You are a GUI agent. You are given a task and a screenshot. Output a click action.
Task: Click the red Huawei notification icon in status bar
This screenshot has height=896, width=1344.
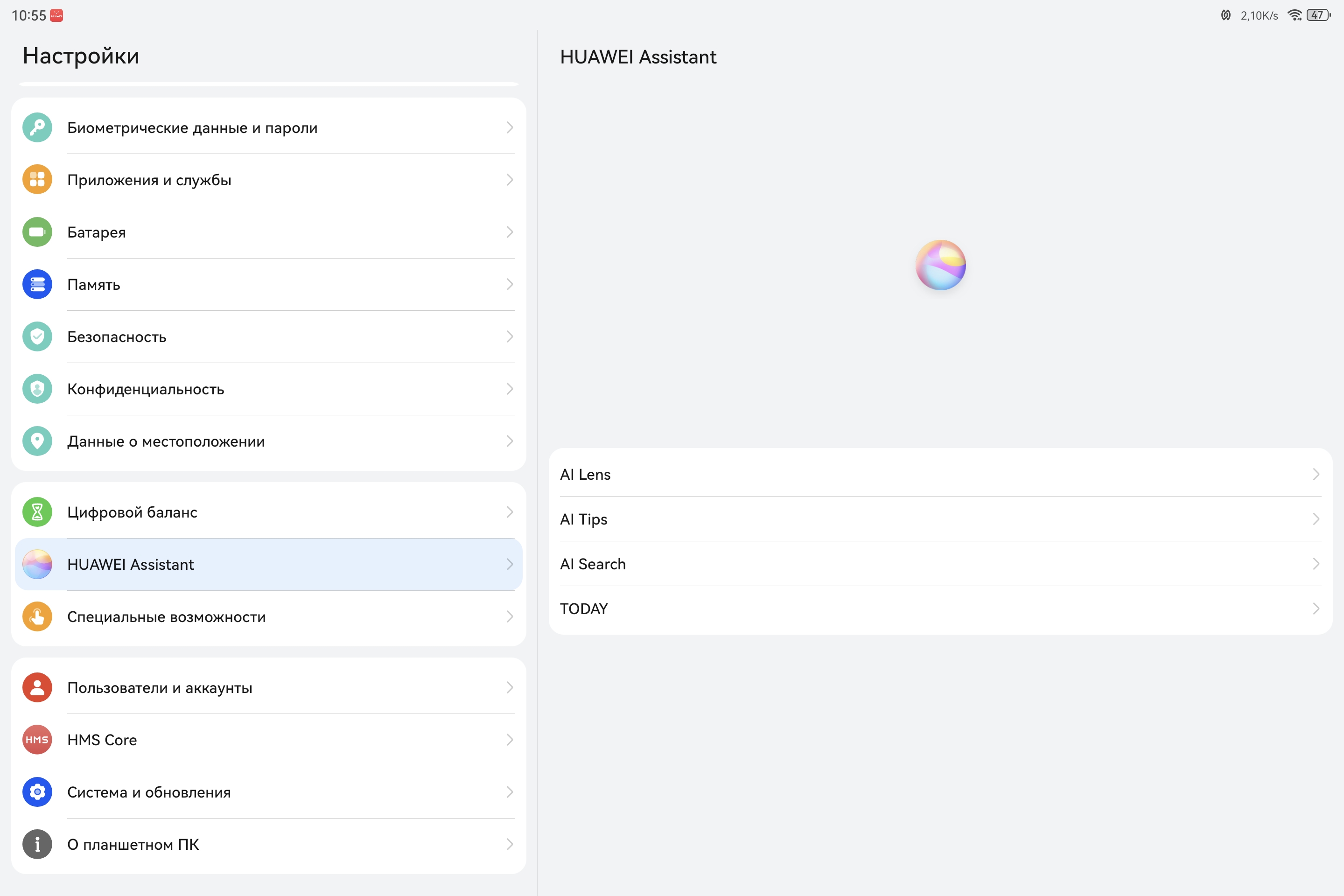pyautogui.click(x=56, y=15)
